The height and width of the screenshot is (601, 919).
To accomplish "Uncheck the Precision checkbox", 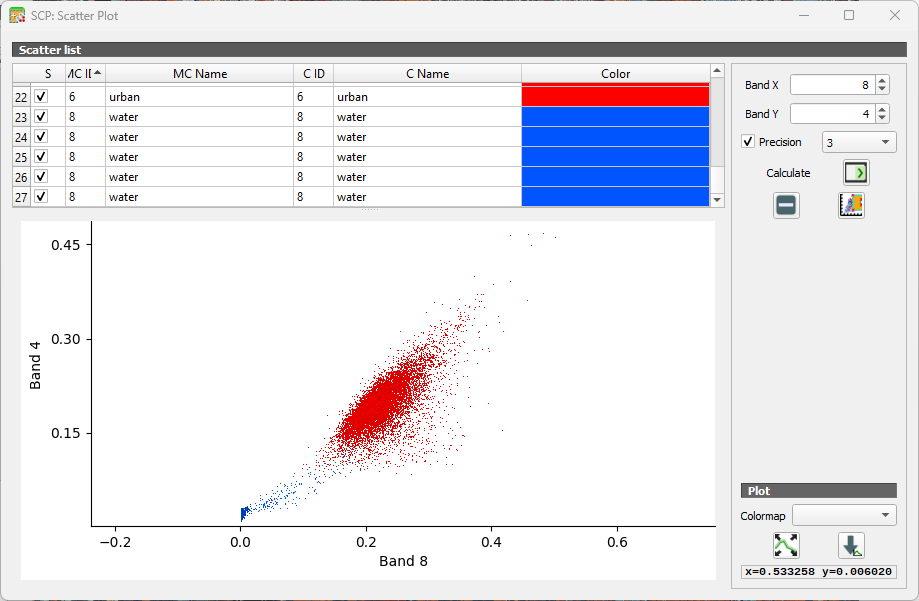I will tap(749, 142).
